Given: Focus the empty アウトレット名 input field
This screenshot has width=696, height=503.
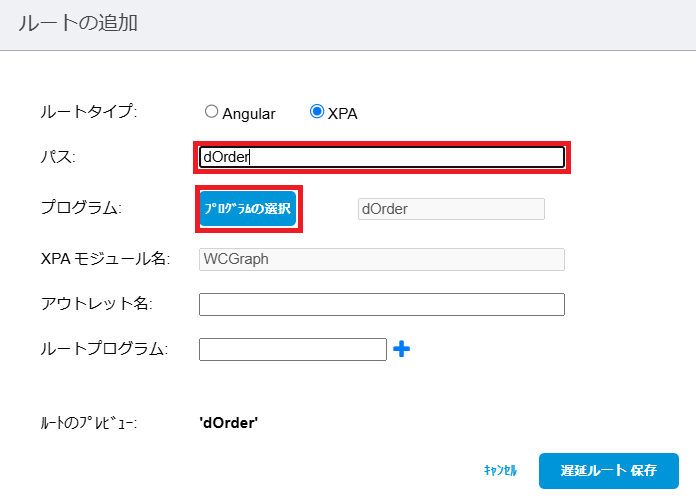Looking at the screenshot, I should point(382,305).
